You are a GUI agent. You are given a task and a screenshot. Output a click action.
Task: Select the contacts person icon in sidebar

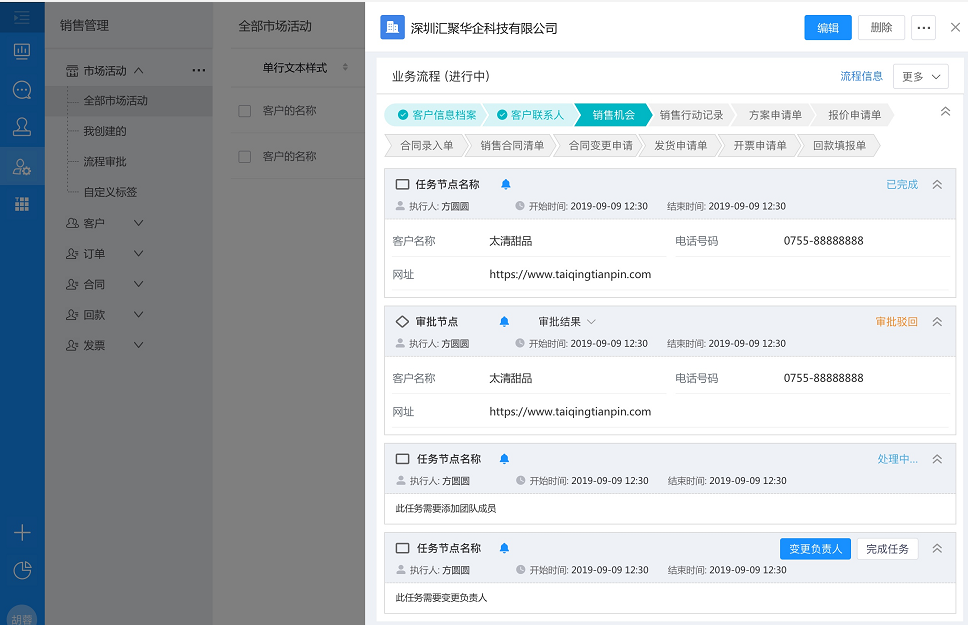point(22,127)
